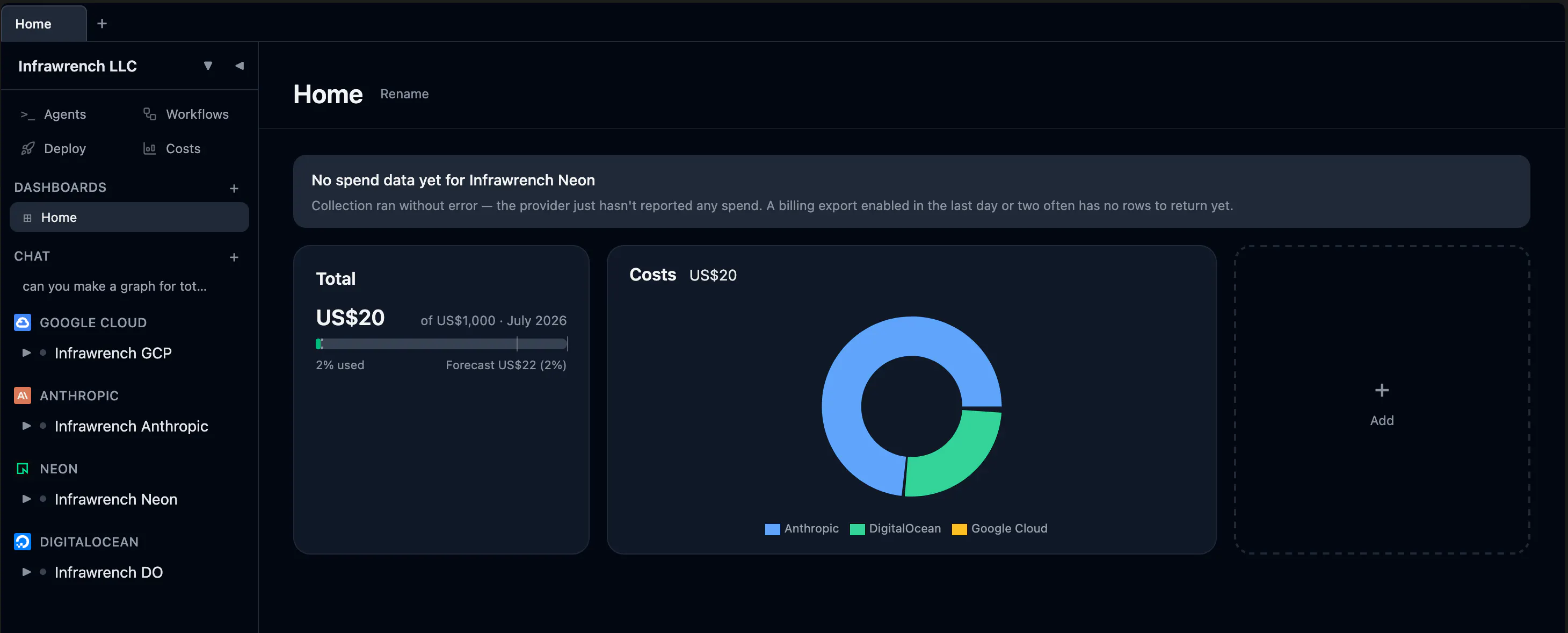Click the DIGITALOCEAN provider heading
Image resolution: width=1568 pixels, height=633 pixels.
pyautogui.click(x=89, y=542)
